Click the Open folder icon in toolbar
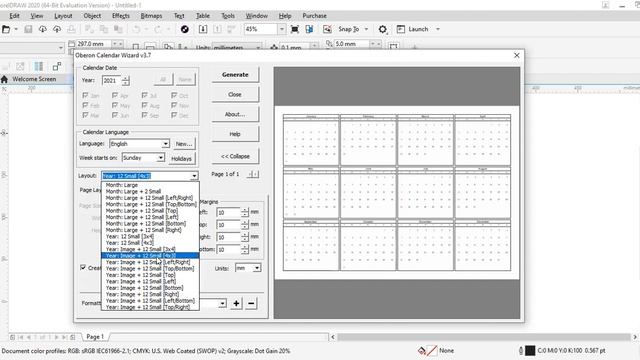 6,29
